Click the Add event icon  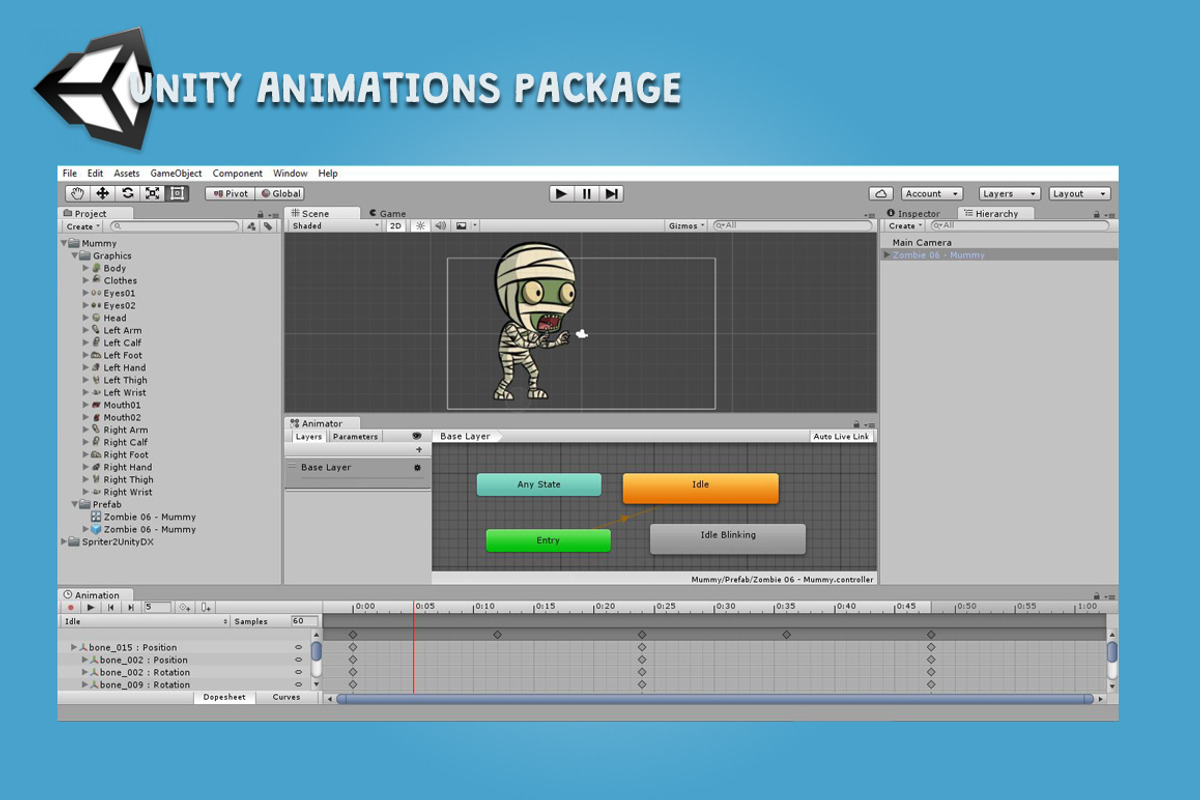coord(205,607)
